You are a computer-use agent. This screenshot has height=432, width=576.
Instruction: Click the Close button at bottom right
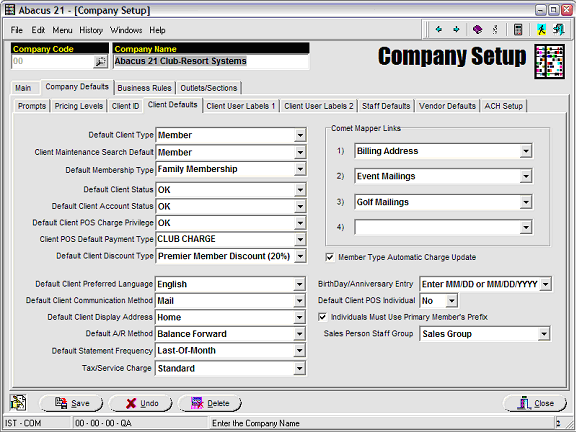535,403
